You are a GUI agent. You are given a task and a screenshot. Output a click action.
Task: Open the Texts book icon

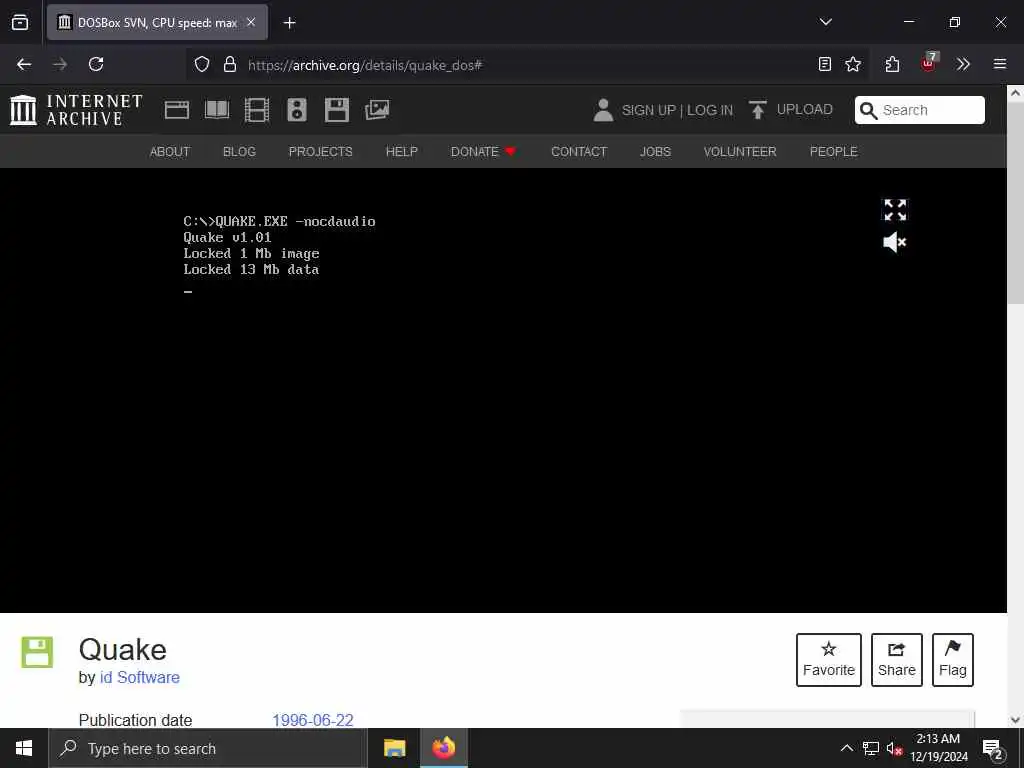pos(217,110)
